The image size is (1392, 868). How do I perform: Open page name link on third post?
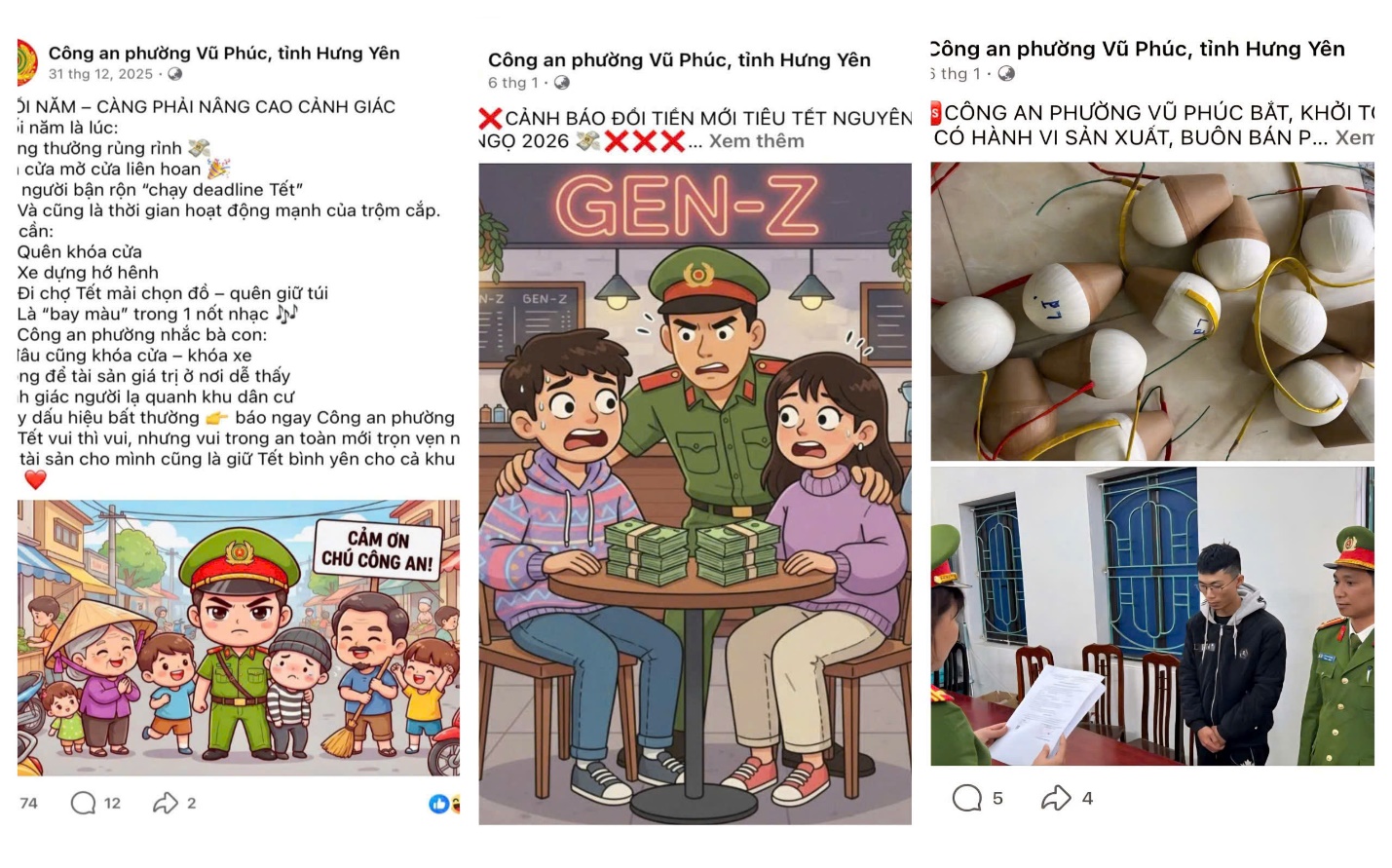(1138, 49)
